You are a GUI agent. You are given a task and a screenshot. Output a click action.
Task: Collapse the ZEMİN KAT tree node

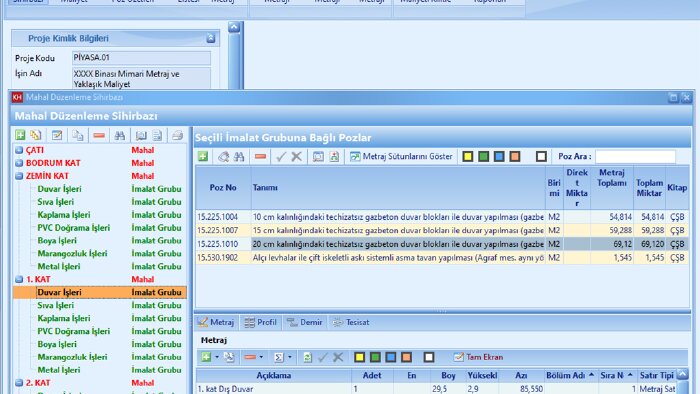point(19,176)
